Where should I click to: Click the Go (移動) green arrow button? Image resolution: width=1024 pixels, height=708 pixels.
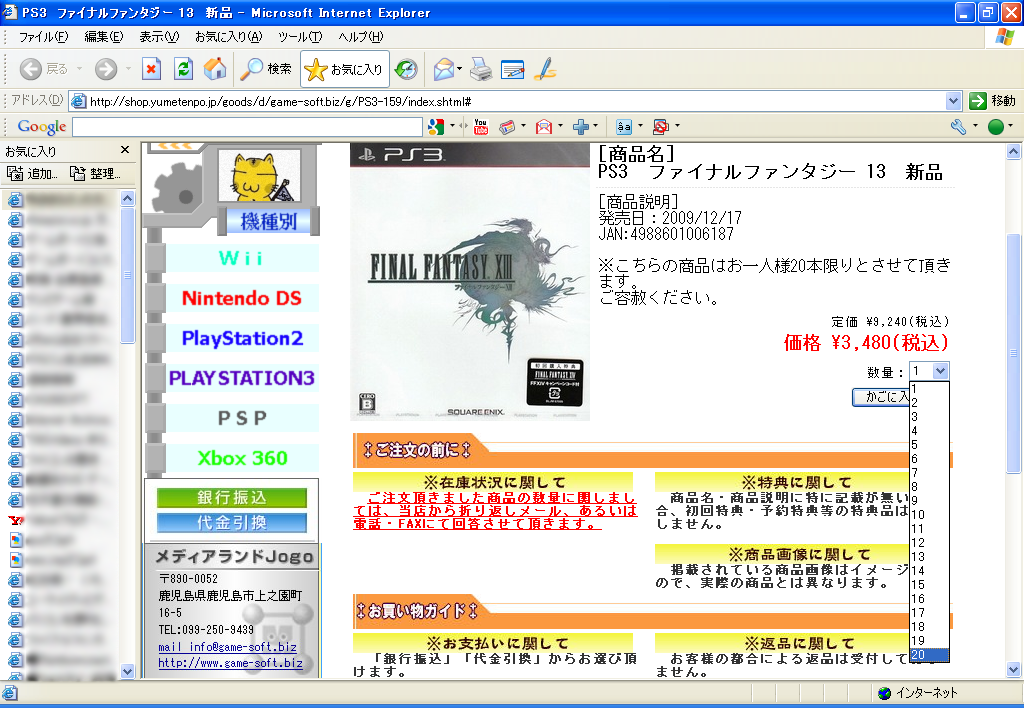992,101
